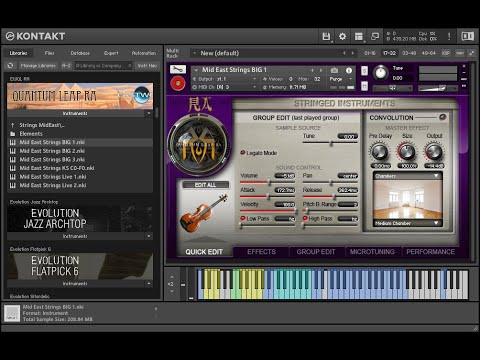Select next multi preset arrow
This screenshot has height=360, width=480.
click(352, 53)
